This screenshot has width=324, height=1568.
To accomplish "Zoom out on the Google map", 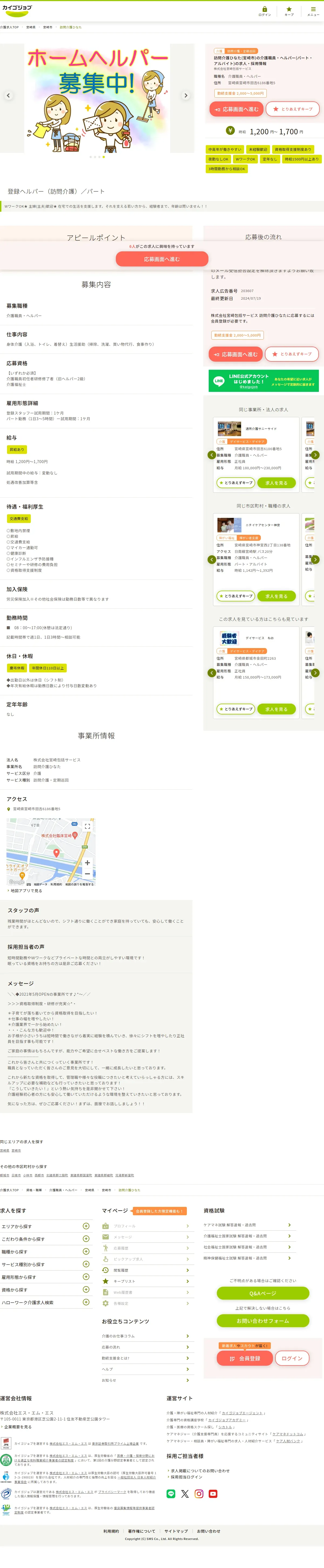I will [87, 874].
